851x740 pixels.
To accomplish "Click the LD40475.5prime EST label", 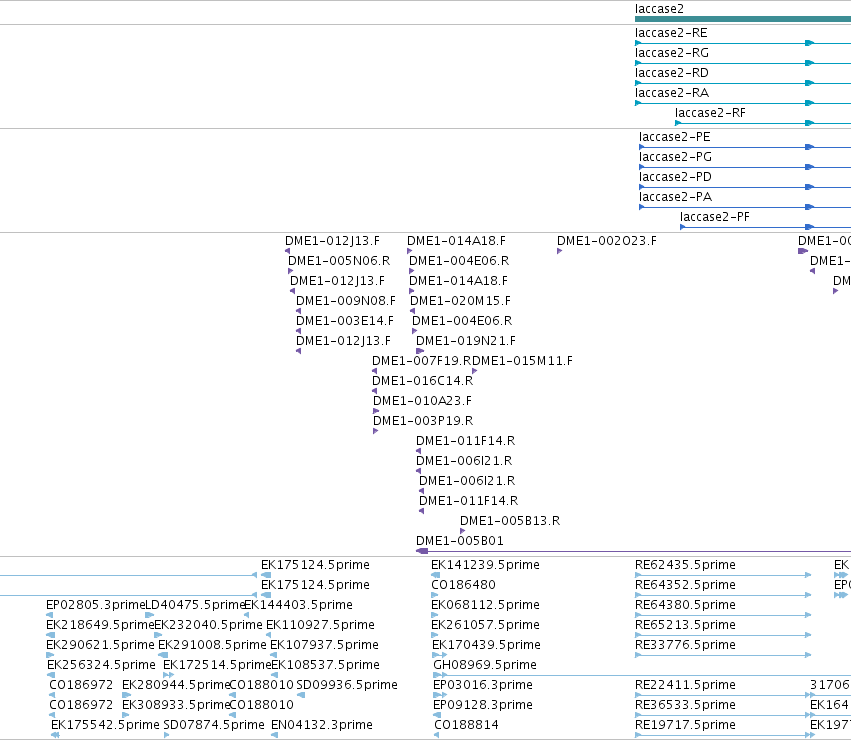I will coord(195,605).
